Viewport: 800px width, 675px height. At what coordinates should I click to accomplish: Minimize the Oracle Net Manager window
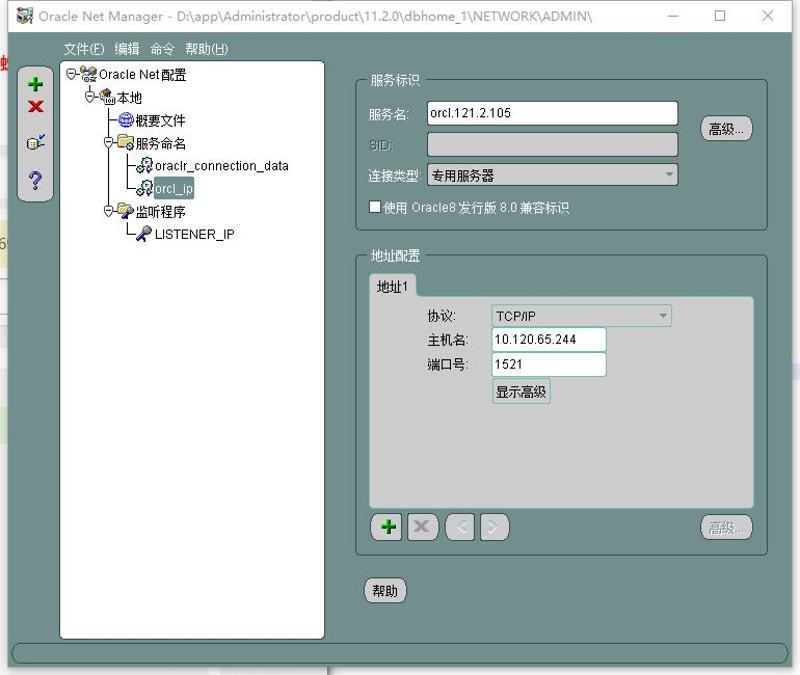click(x=673, y=16)
